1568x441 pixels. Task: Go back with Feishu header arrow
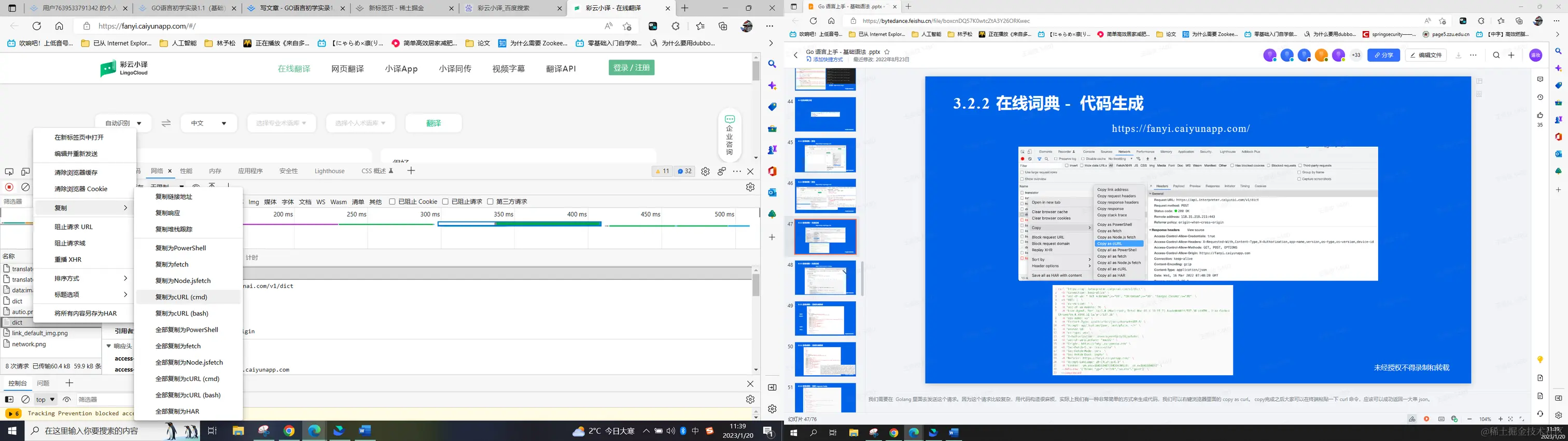[795, 55]
